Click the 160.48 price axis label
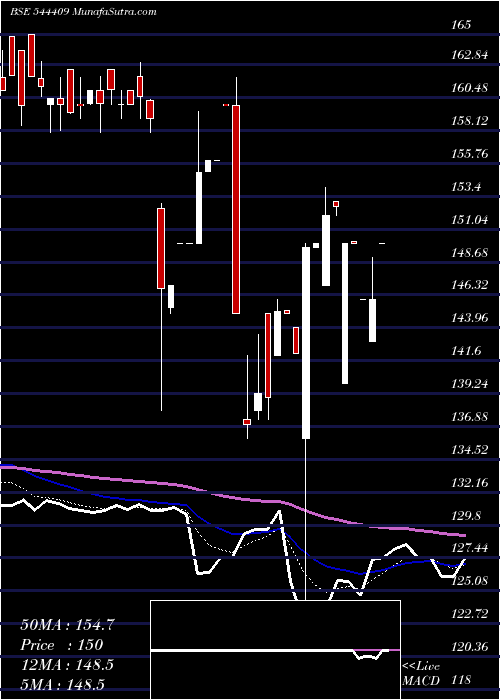This screenshot has width=500, height=700. [x=471, y=88]
